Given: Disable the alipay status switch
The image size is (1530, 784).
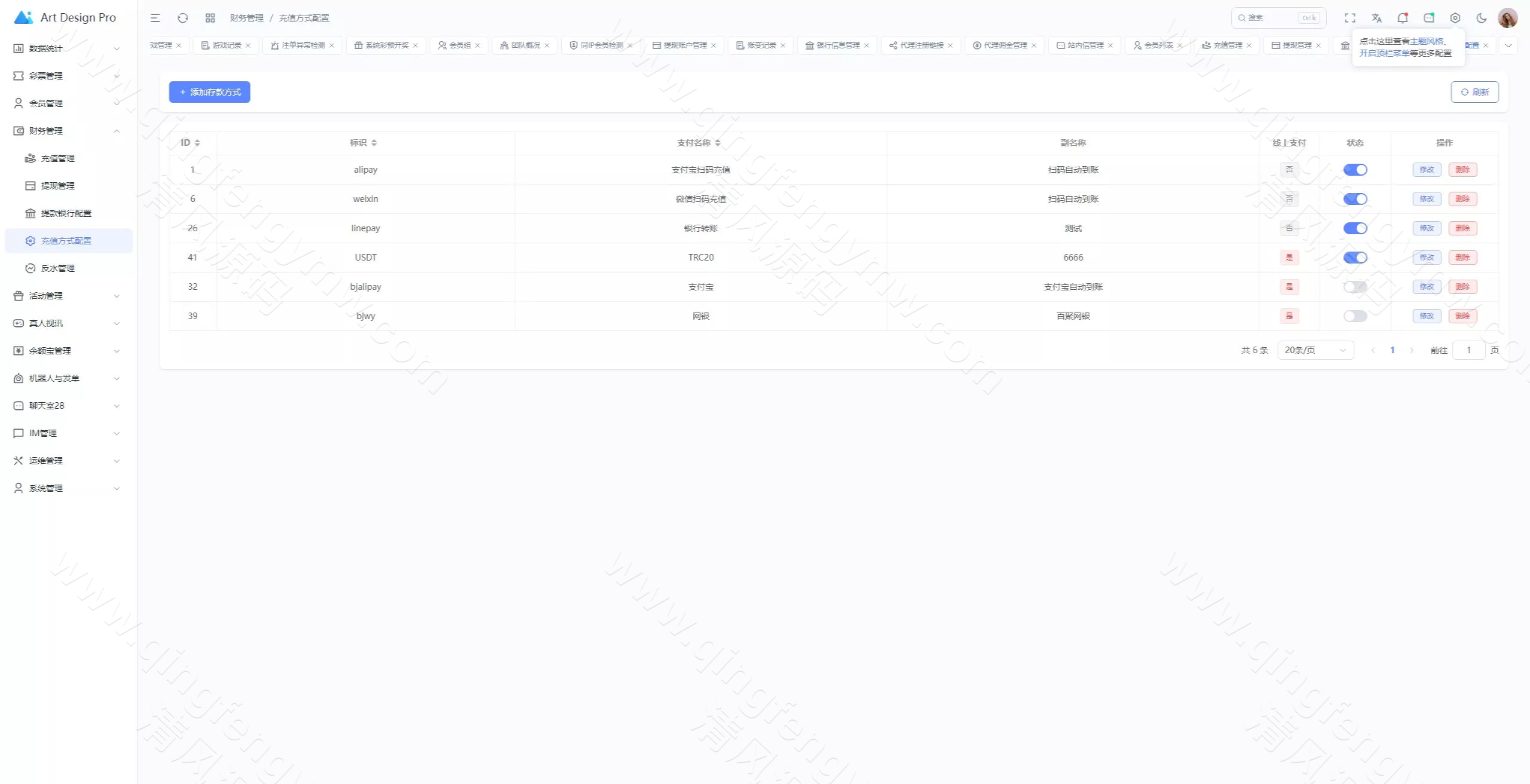Looking at the screenshot, I should coord(1355,170).
